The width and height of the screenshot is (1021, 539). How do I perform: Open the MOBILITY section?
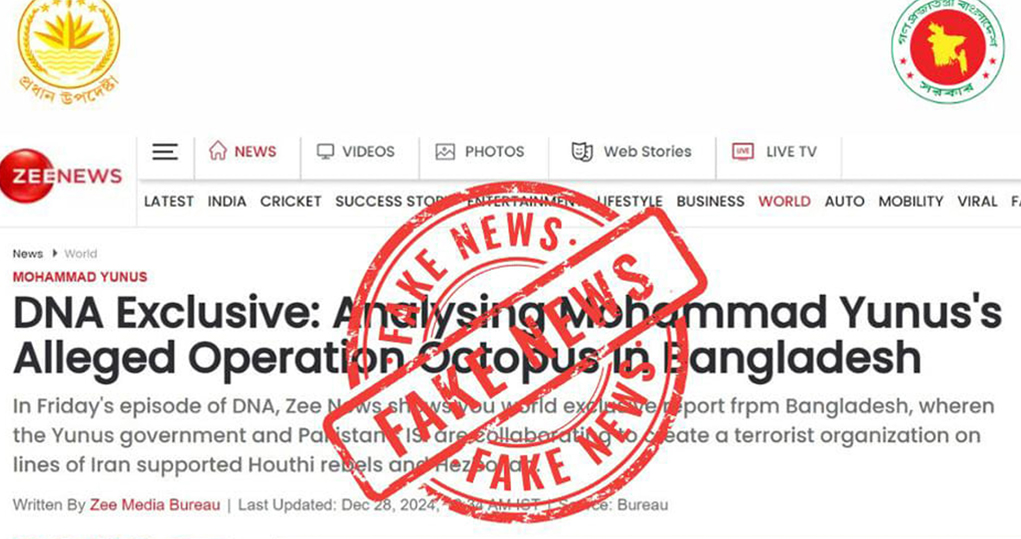(x=910, y=202)
